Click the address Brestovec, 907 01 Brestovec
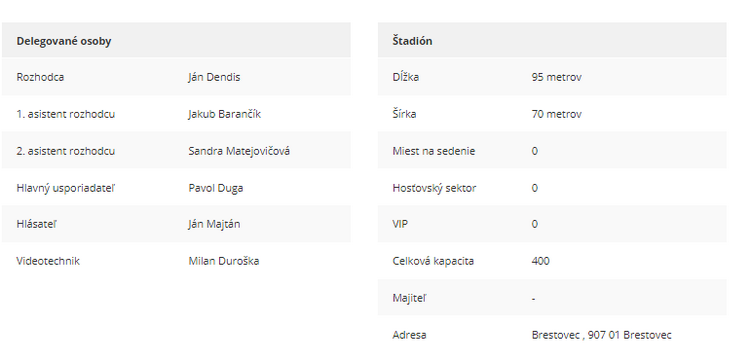The image size is (750, 362). (601, 334)
